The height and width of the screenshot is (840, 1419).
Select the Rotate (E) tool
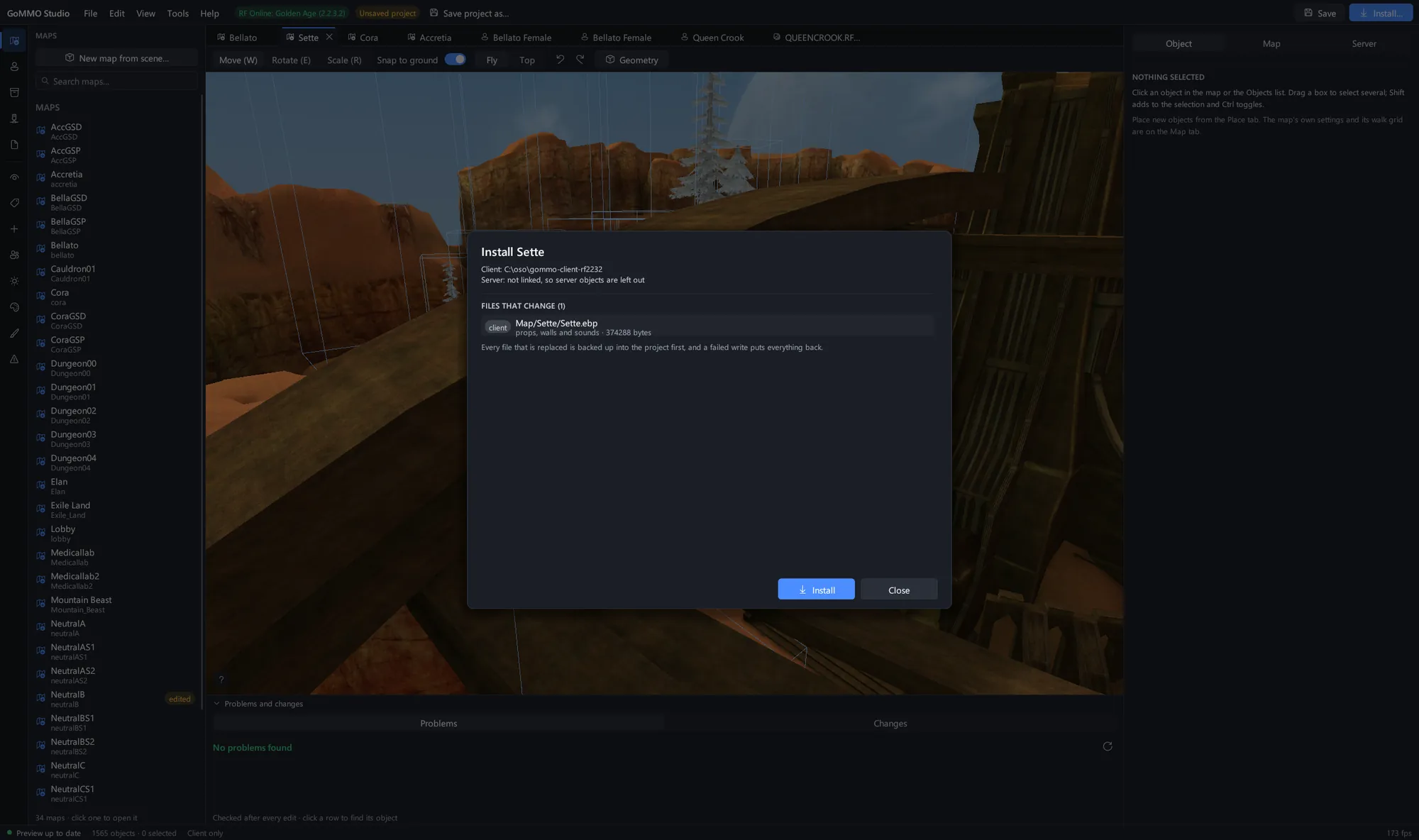(x=291, y=60)
